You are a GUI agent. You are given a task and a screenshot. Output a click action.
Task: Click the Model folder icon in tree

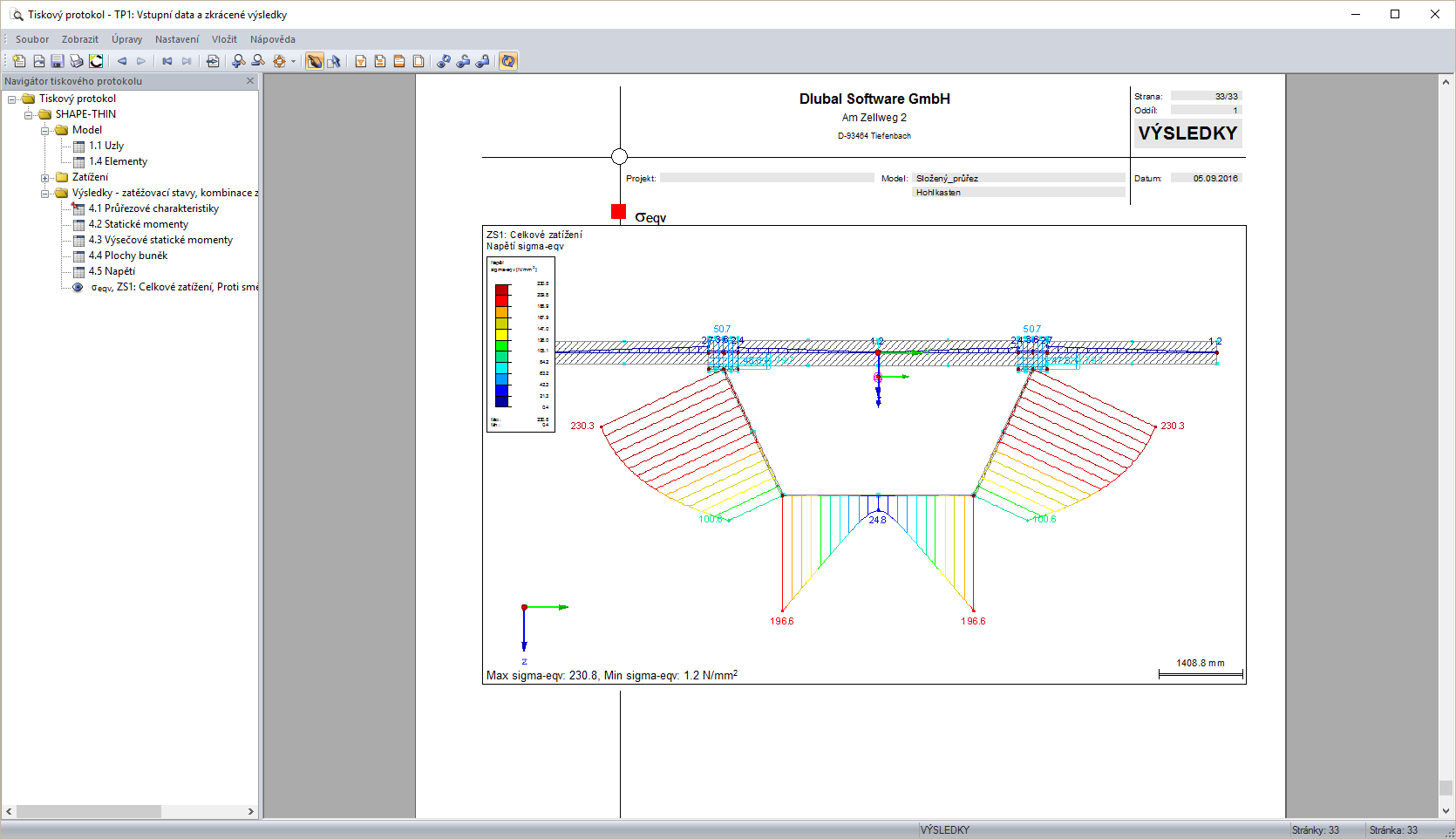click(x=61, y=130)
